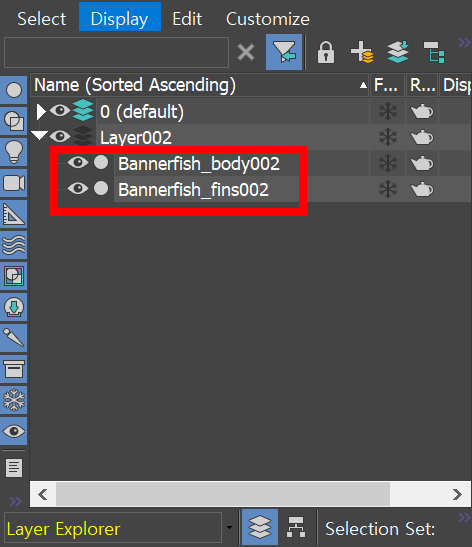Make 0 (default) the active layer icon
472x547 pixels.
(x=83, y=110)
